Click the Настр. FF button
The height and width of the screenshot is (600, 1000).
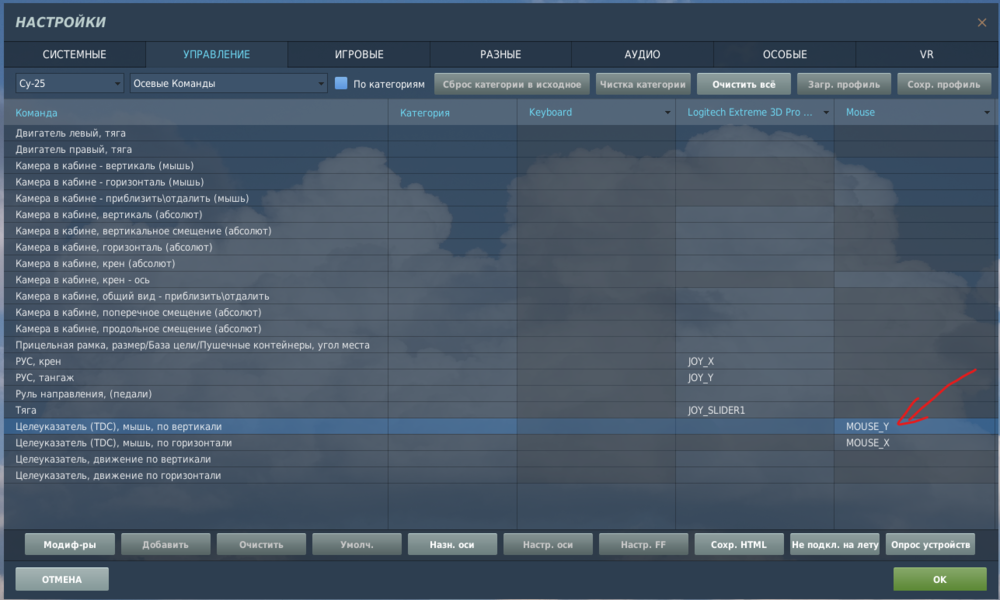click(x=643, y=545)
